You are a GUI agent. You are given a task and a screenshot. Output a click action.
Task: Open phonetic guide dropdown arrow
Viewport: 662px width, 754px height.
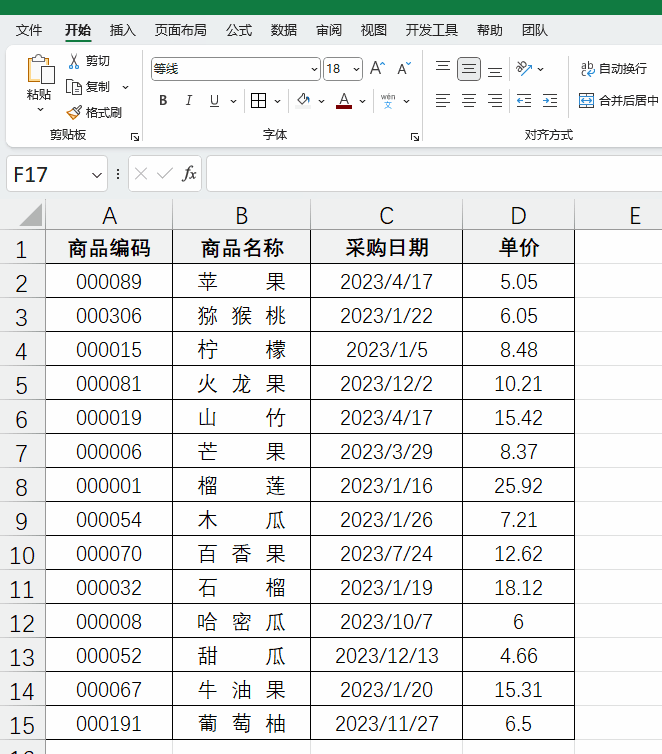(406, 101)
